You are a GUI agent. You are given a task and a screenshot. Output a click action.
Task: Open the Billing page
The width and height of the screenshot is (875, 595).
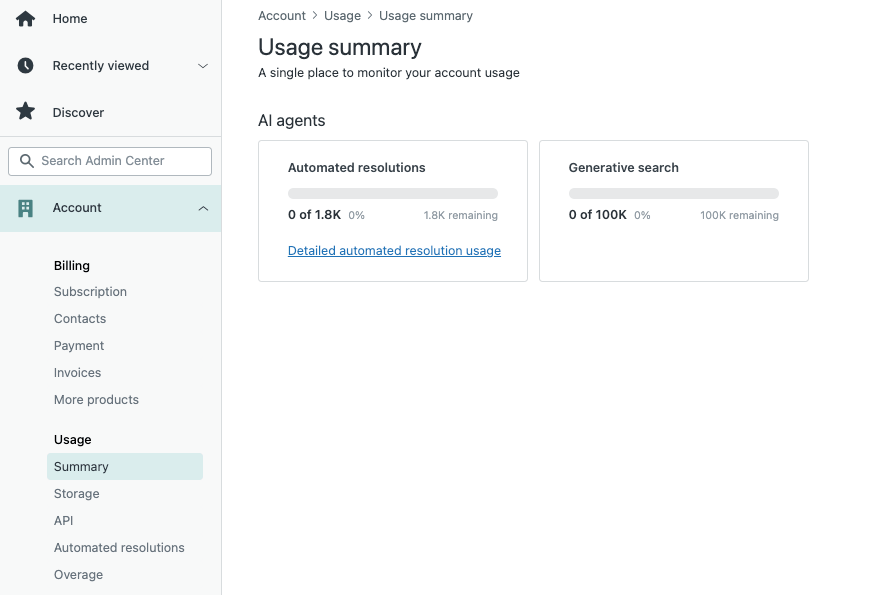tap(71, 265)
